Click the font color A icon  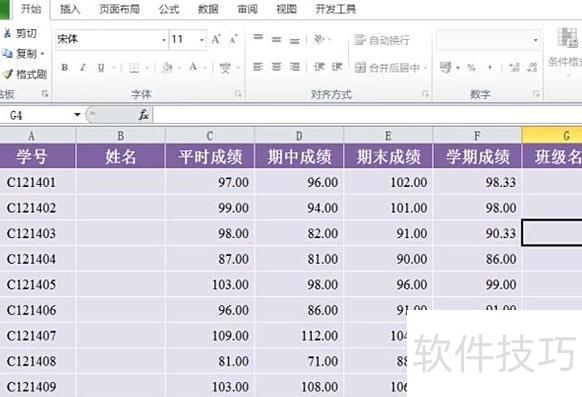tap(193, 68)
